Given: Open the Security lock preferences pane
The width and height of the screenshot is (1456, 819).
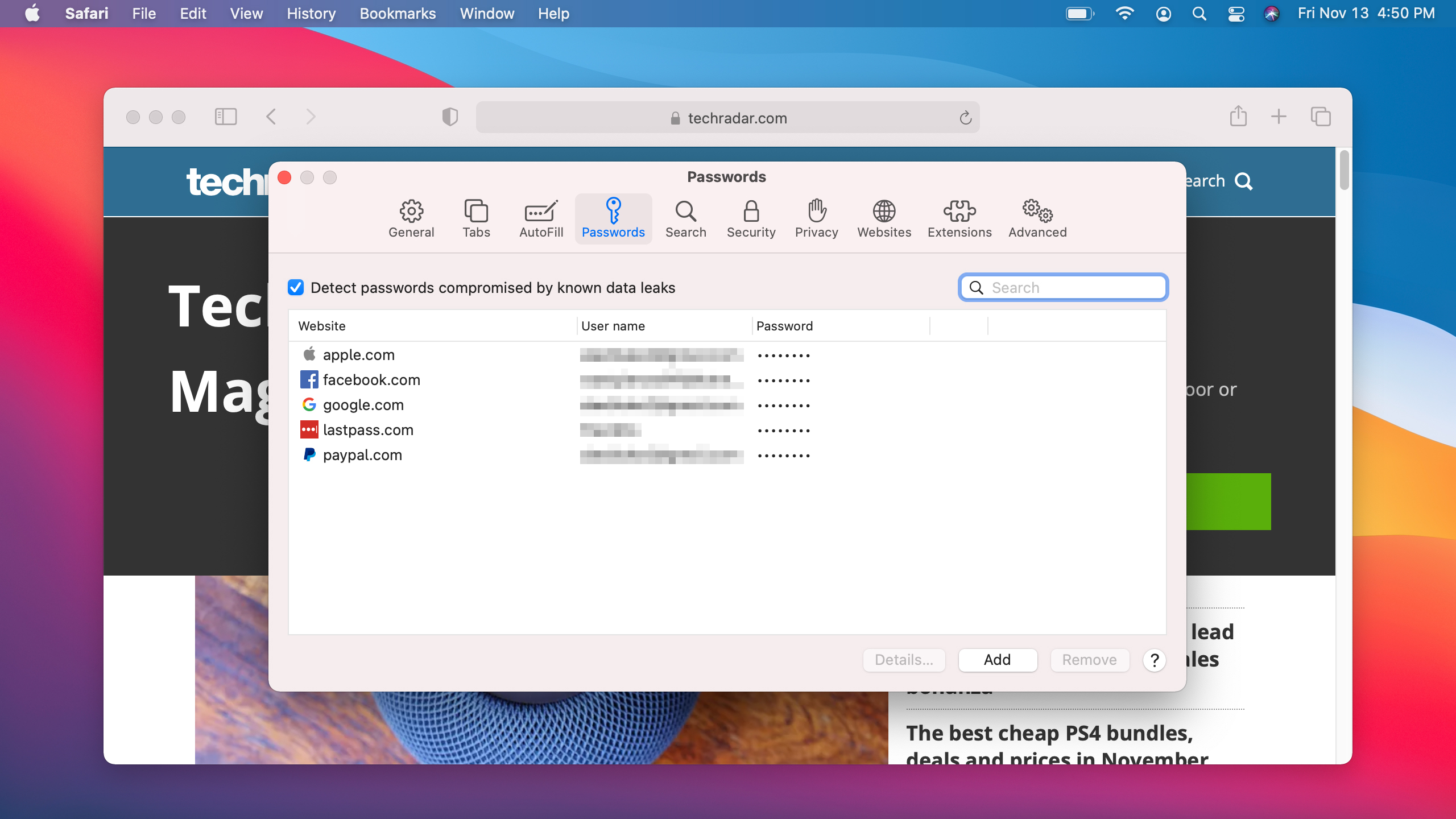Looking at the screenshot, I should click(751, 219).
